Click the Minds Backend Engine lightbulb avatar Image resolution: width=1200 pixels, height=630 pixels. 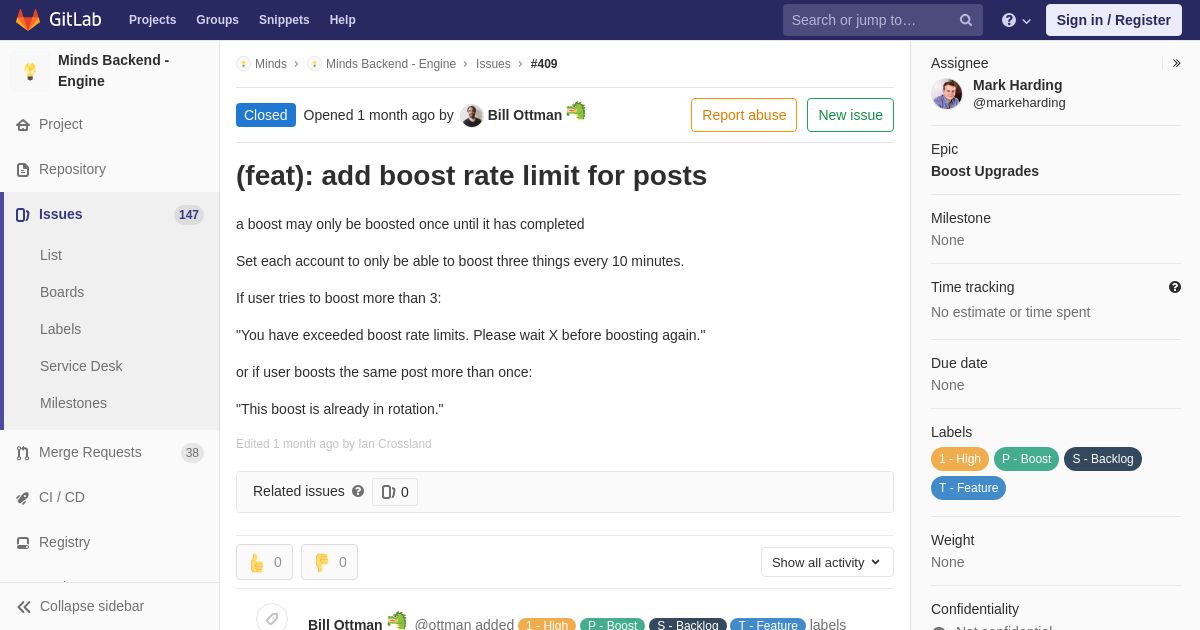pos(30,71)
